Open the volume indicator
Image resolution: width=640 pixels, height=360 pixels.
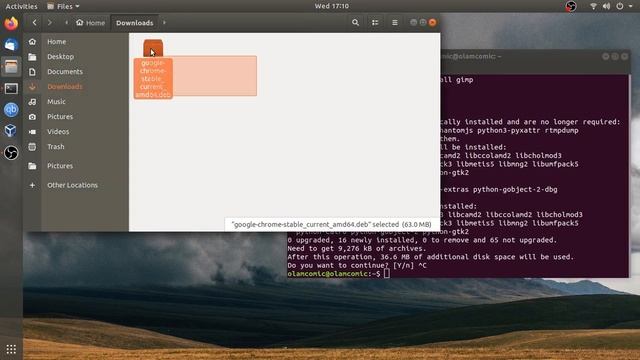[606, 6]
